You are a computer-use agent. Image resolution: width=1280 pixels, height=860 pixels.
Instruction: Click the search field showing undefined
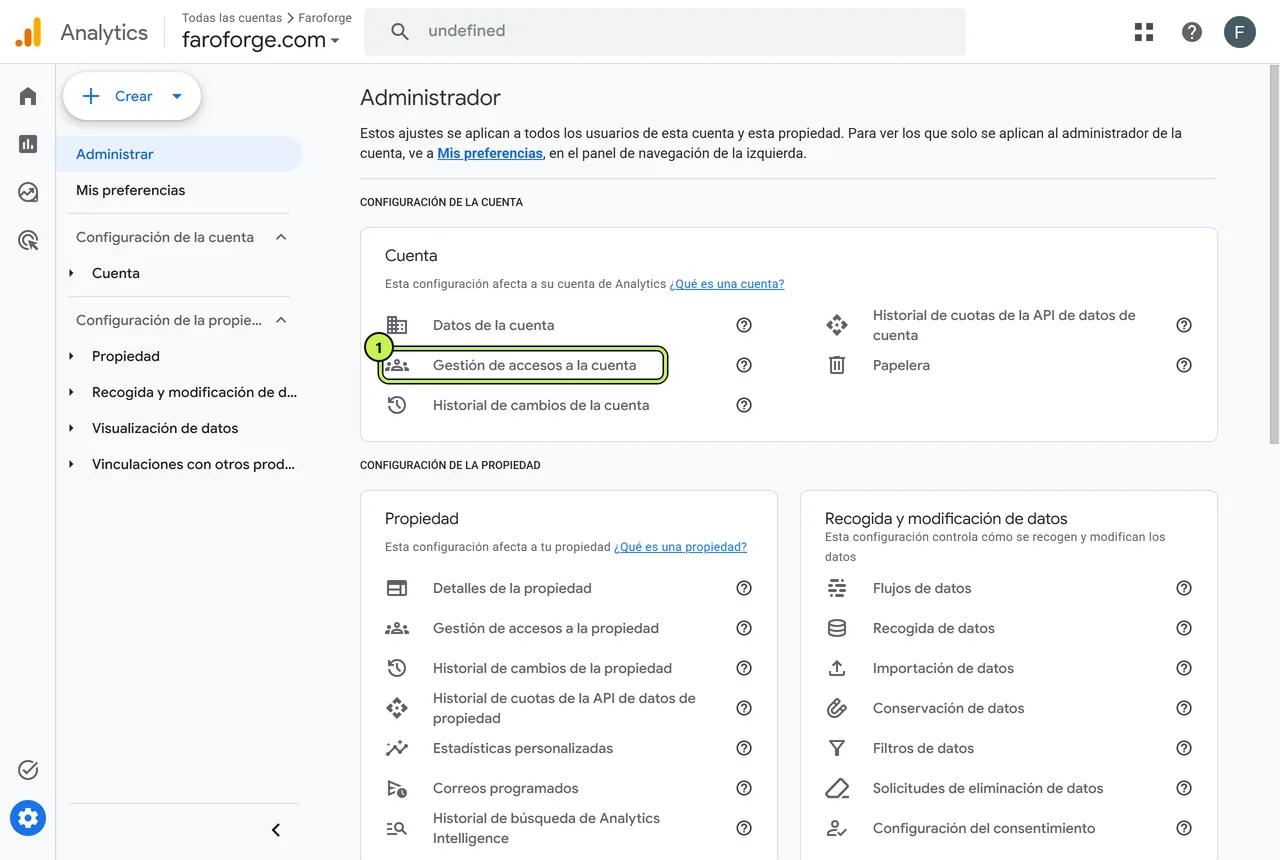[x=665, y=32]
